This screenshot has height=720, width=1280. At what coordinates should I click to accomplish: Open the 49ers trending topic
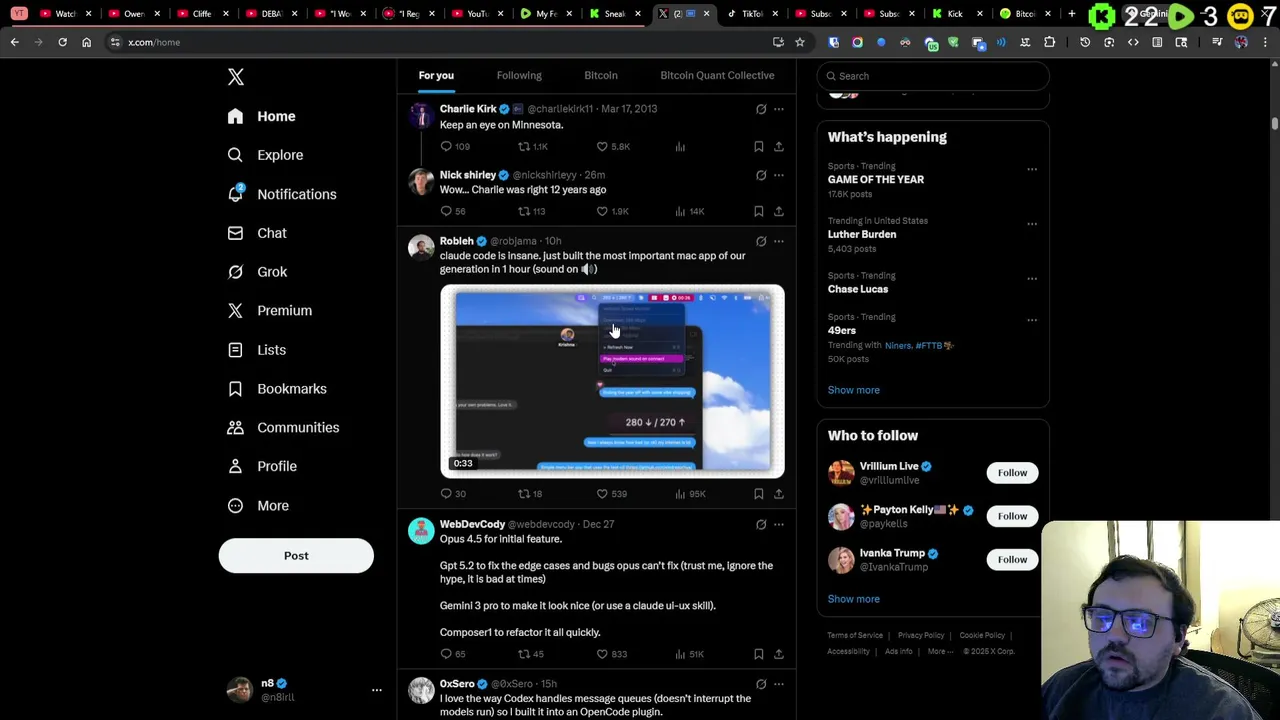(842, 331)
